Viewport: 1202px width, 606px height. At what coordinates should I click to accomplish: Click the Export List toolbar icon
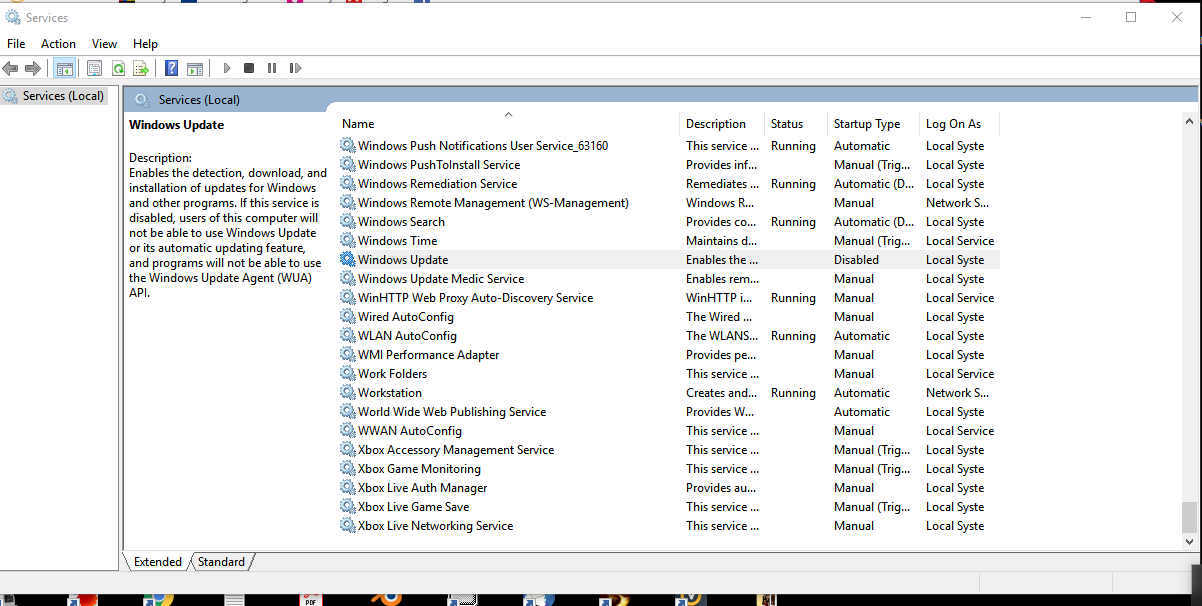(x=141, y=68)
